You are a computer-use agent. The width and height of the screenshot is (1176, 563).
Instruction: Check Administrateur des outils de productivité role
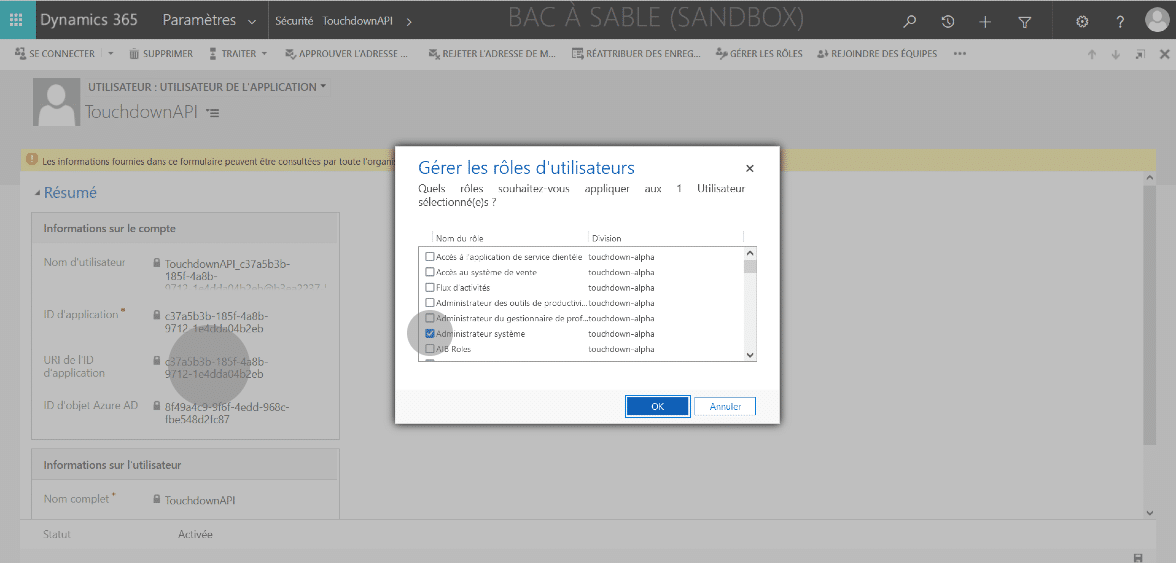pos(430,303)
